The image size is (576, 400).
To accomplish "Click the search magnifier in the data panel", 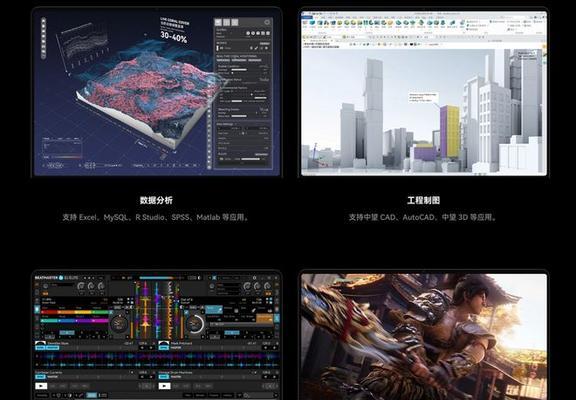I will pos(267,22).
